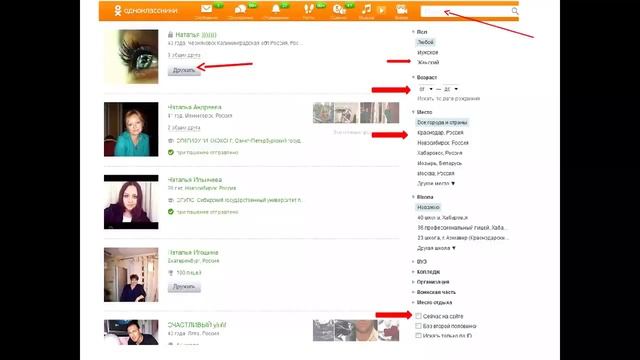Collapse the 'Школа' filter section
Viewport: 640px width, 360px height.
pos(422,197)
